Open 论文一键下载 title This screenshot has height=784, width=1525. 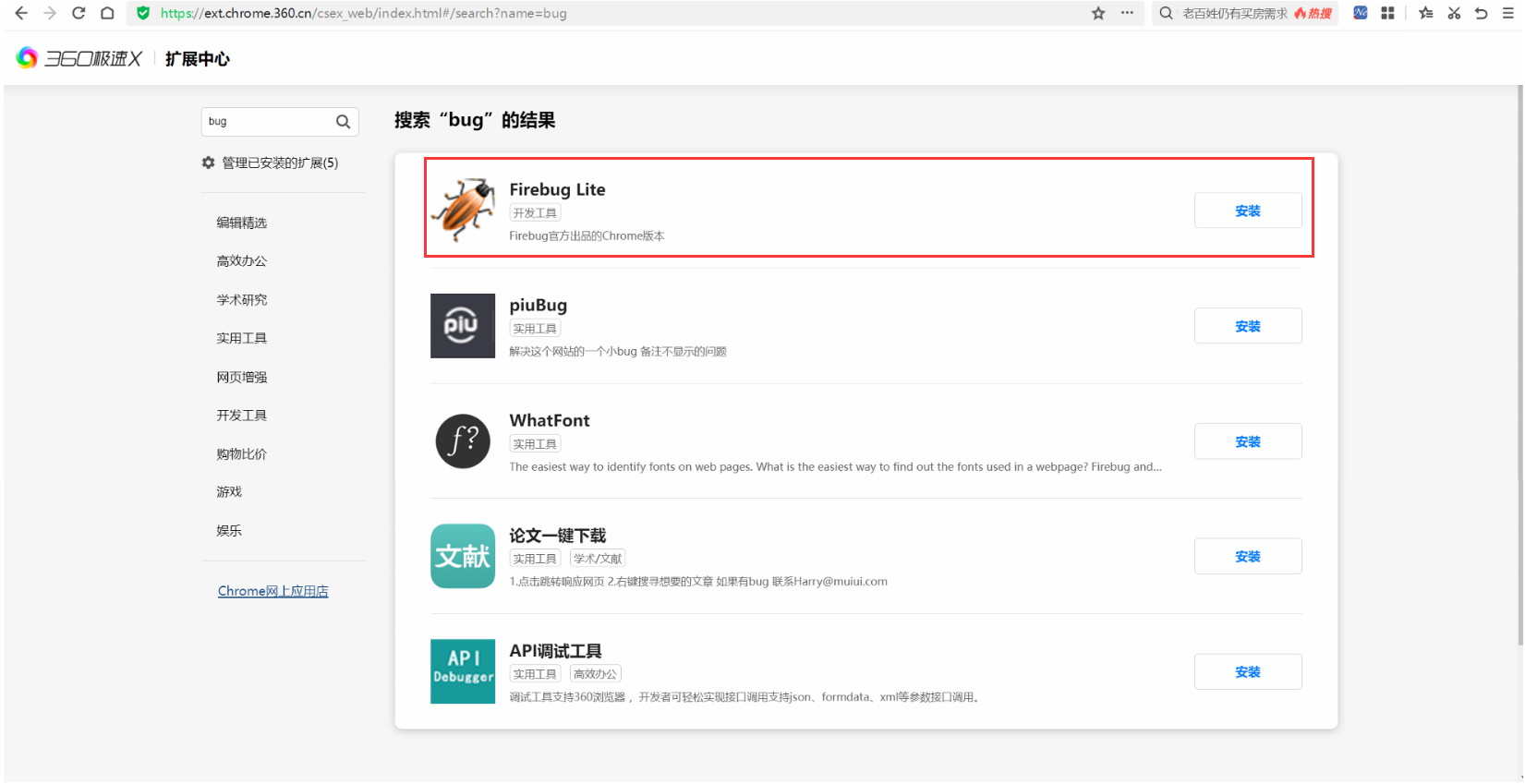coord(558,536)
